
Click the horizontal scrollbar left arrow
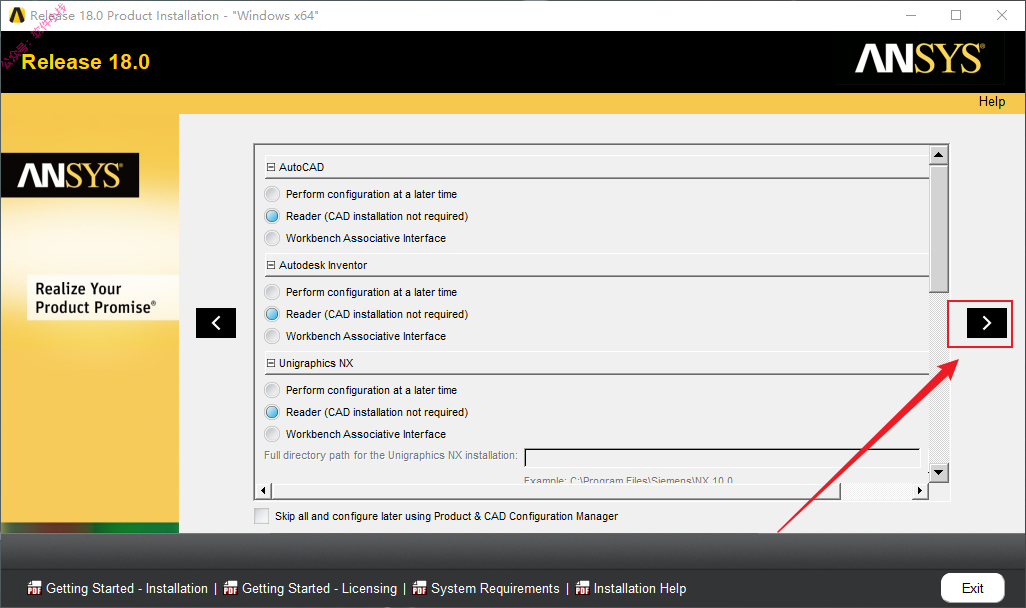point(263,490)
